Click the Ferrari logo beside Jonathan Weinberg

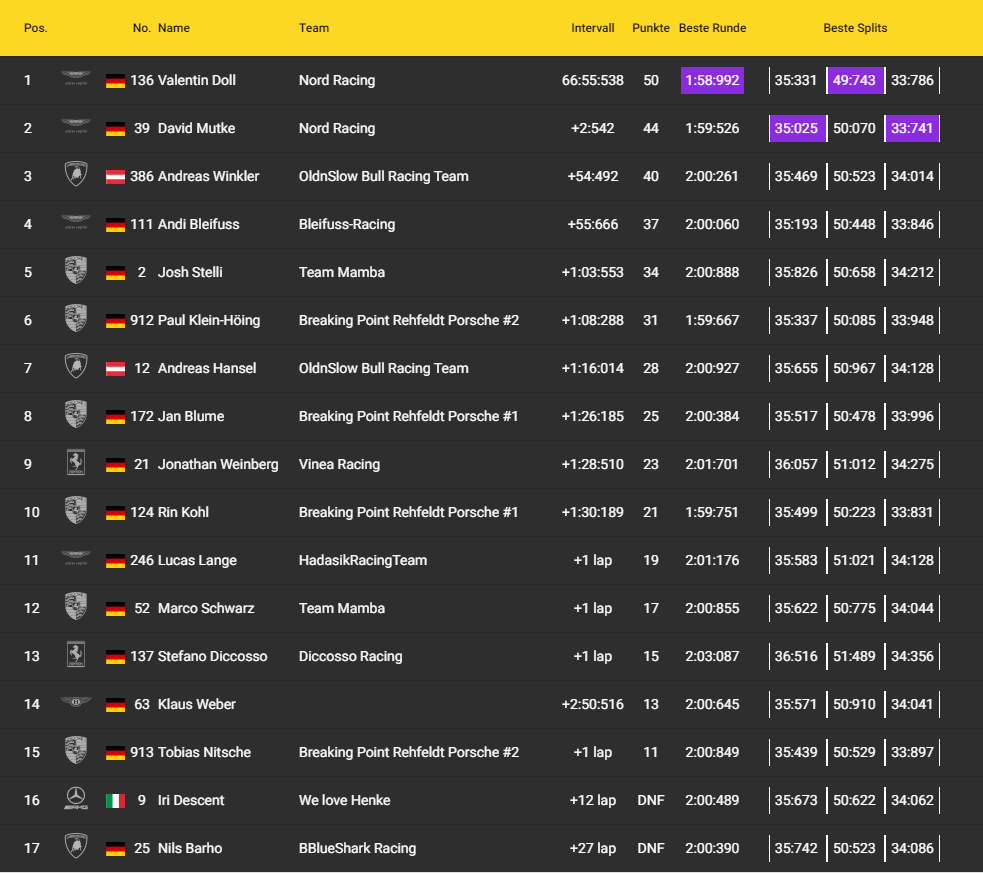coord(75,464)
